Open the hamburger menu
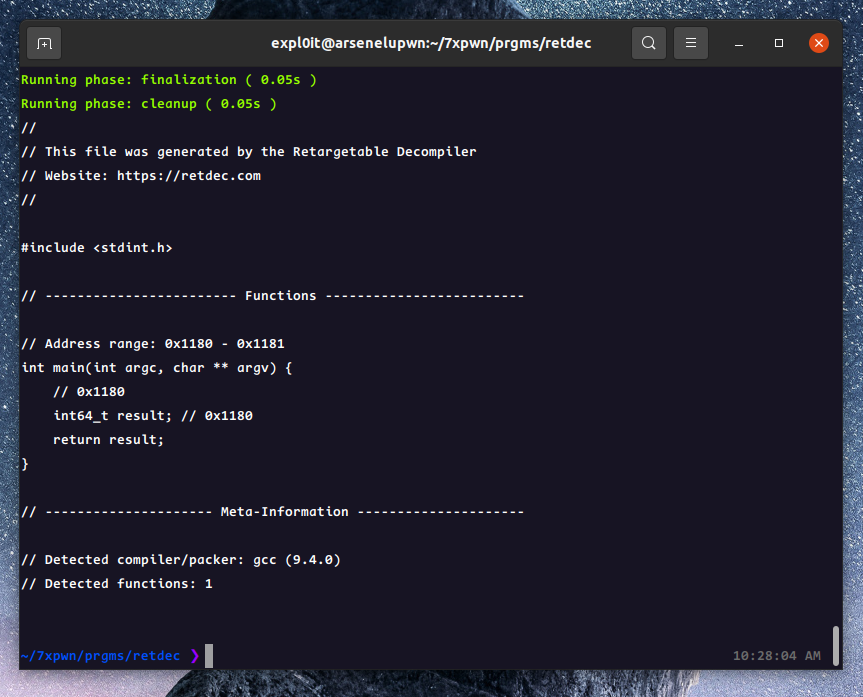Image resolution: width=863 pixels, height=697 pixels. (x=691, y=43)
